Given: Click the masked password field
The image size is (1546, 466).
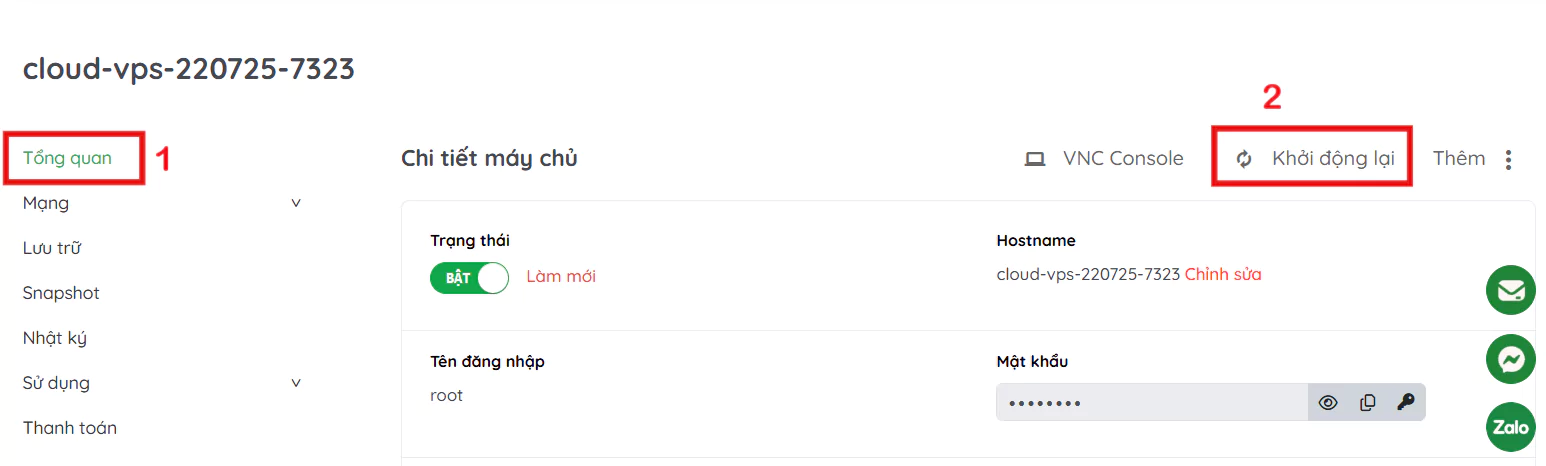Looking at the screenshot, I should (1150, 403).
